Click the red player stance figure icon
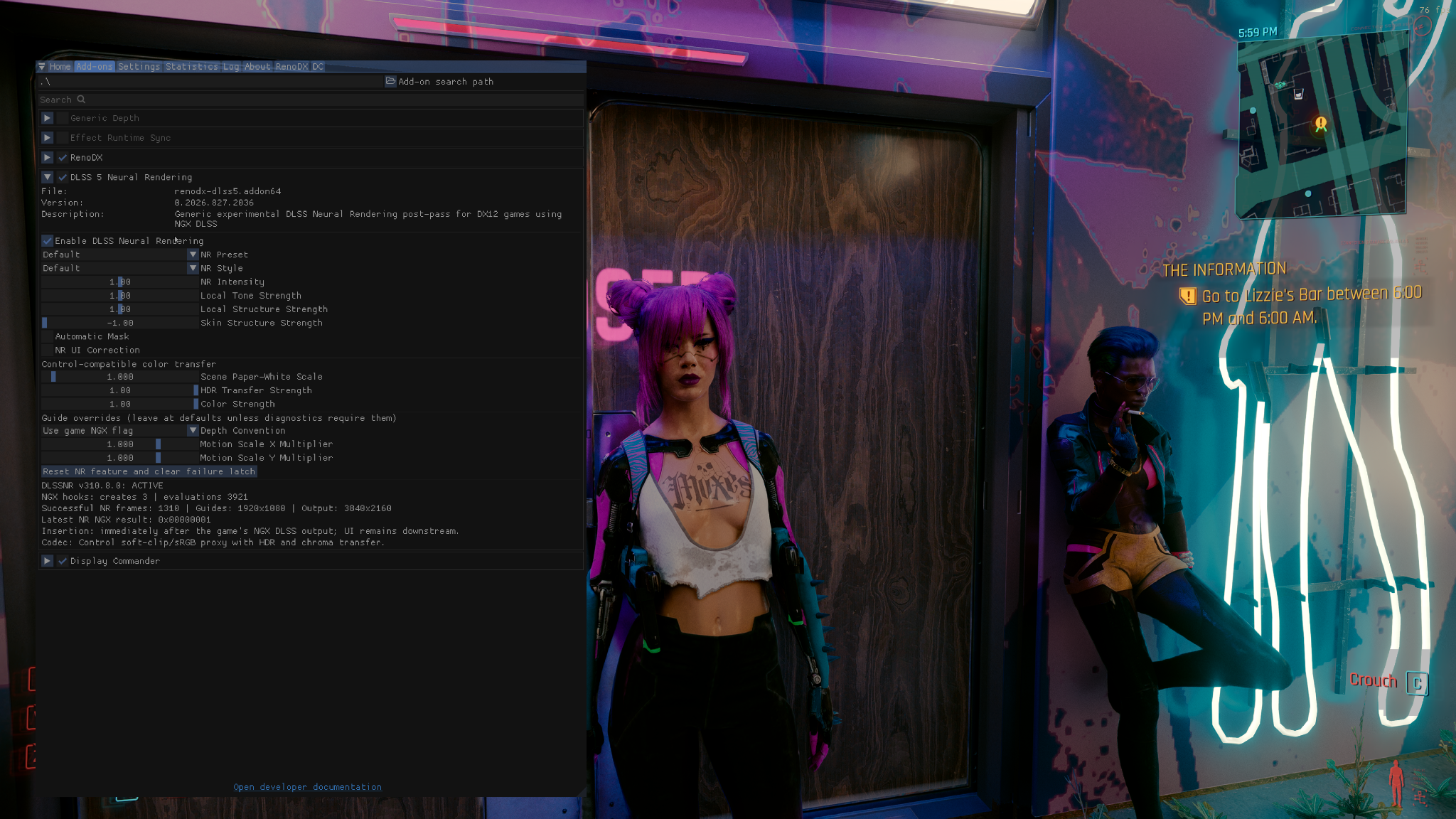The height and width of the screenshot is (819, 1456). point(1396,783)
